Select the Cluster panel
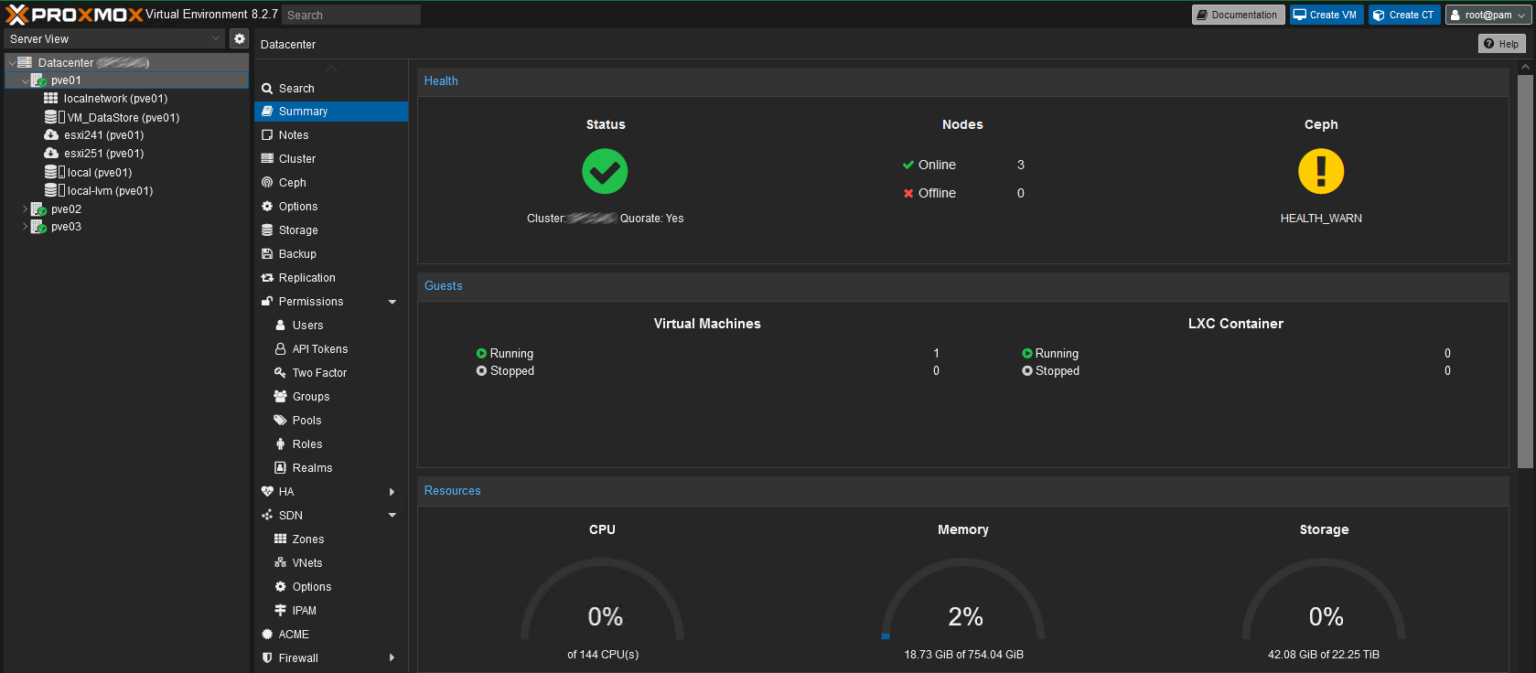This screenshot has width=1536, height=673. (294, 158)
